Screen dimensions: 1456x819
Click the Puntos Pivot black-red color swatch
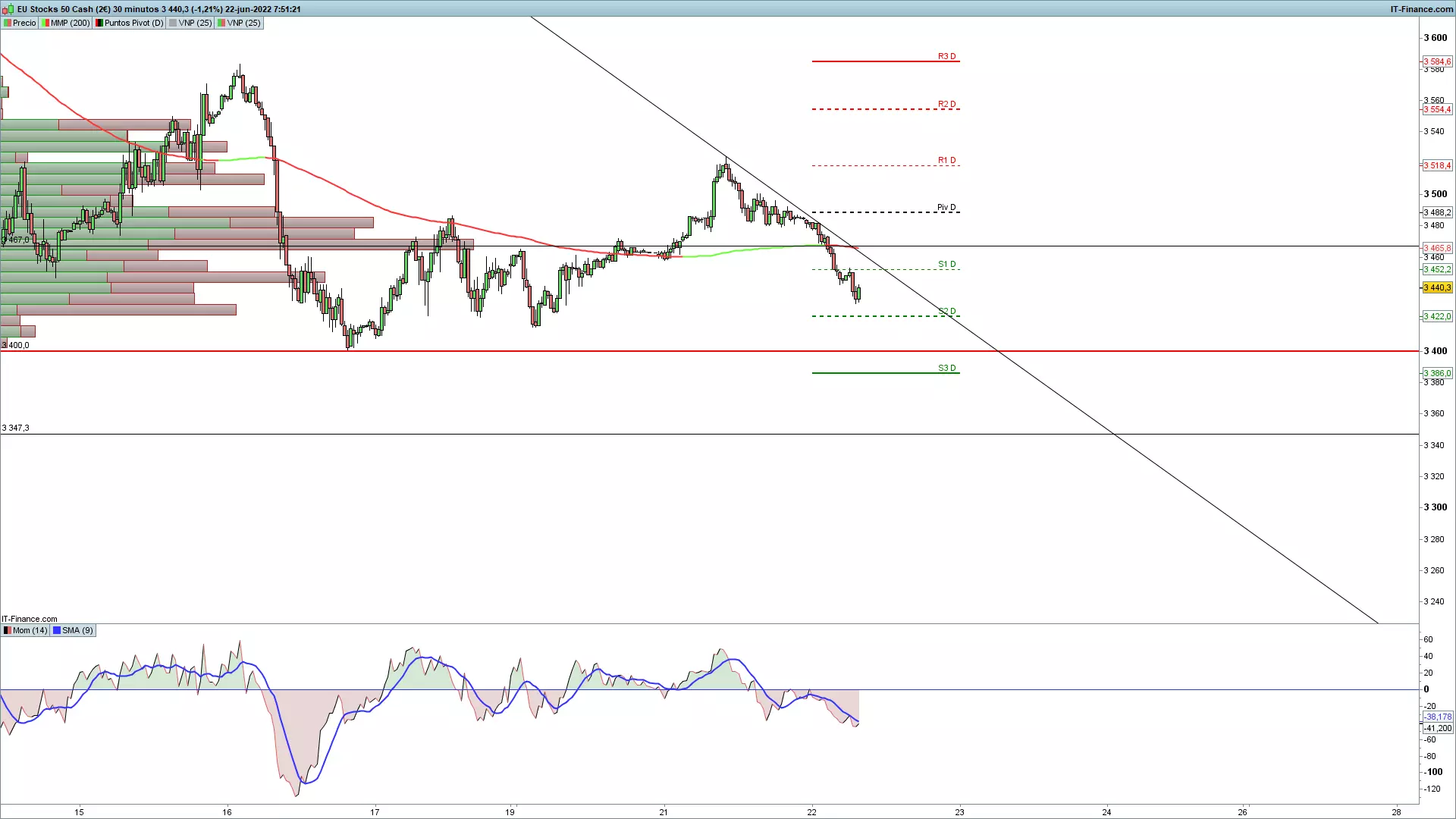pyautogui.click(x=99, y=23)
